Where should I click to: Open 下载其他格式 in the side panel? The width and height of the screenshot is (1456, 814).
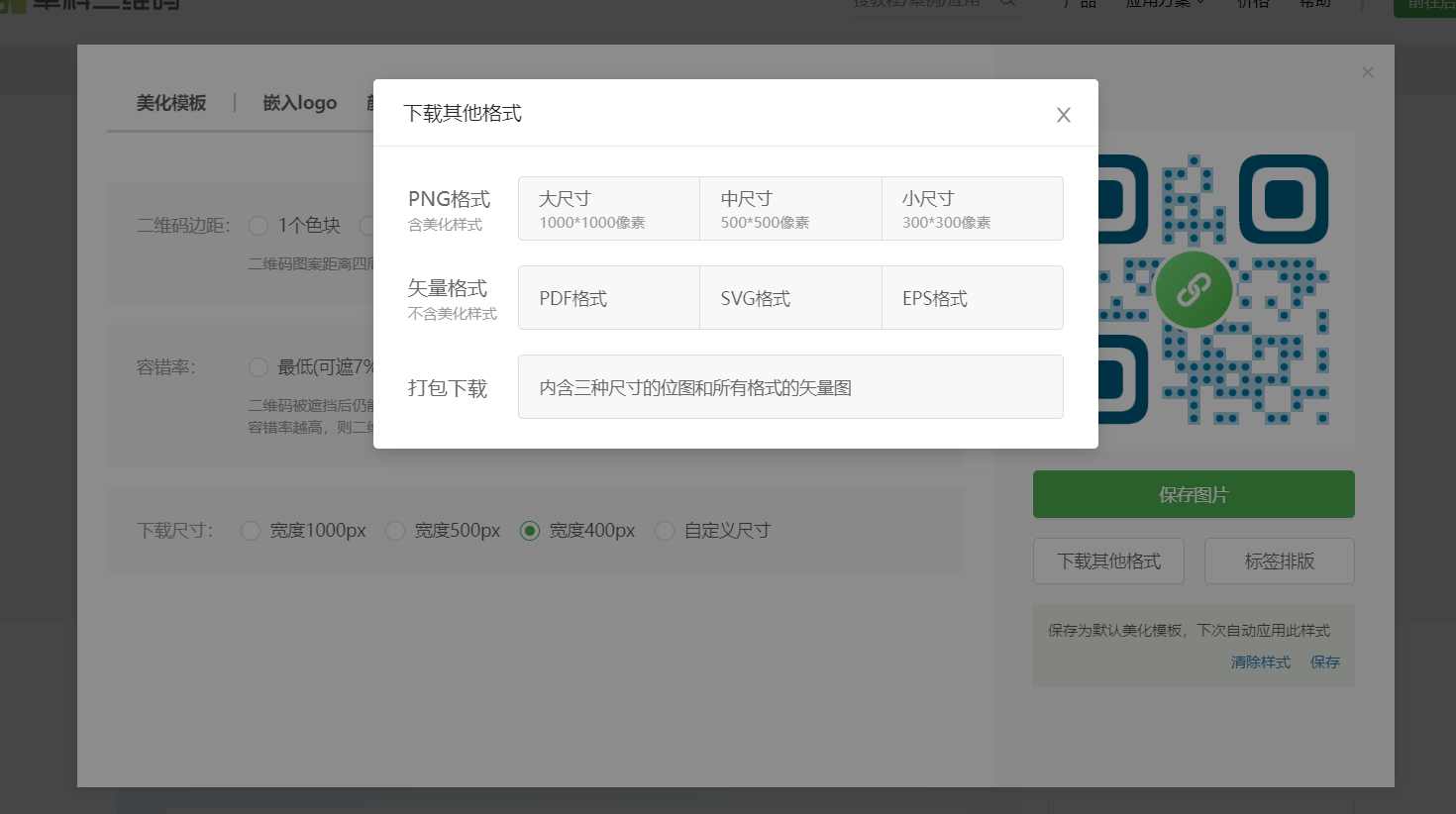1109,561
